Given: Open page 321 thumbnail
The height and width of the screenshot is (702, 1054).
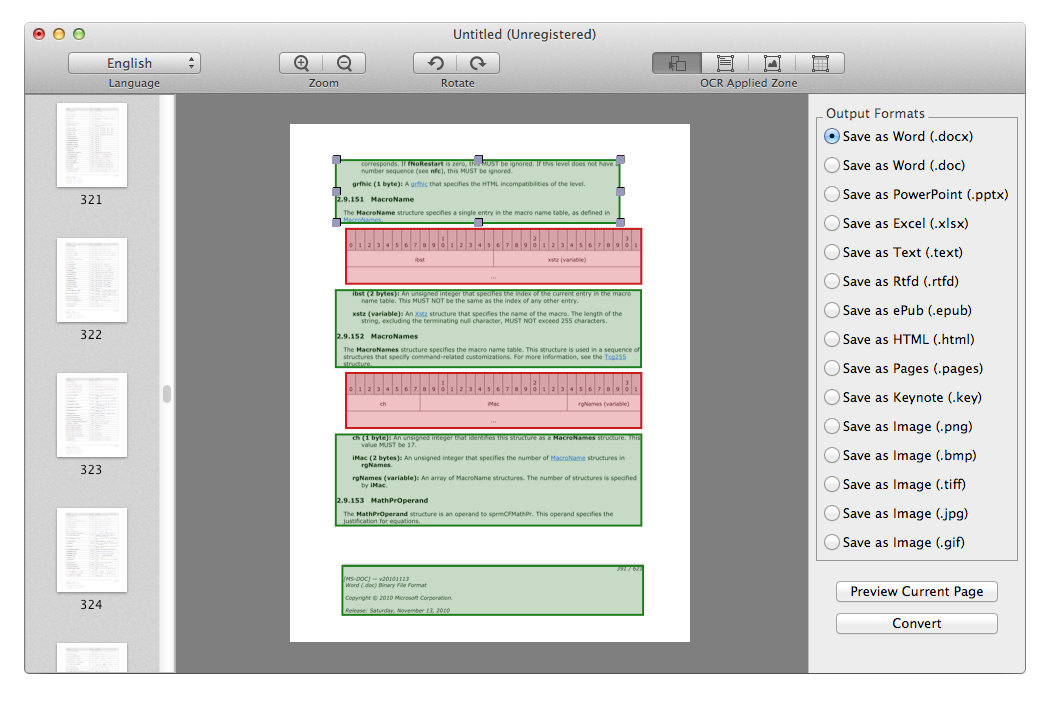Looking at the screenshot, I should tap(92, 145).
